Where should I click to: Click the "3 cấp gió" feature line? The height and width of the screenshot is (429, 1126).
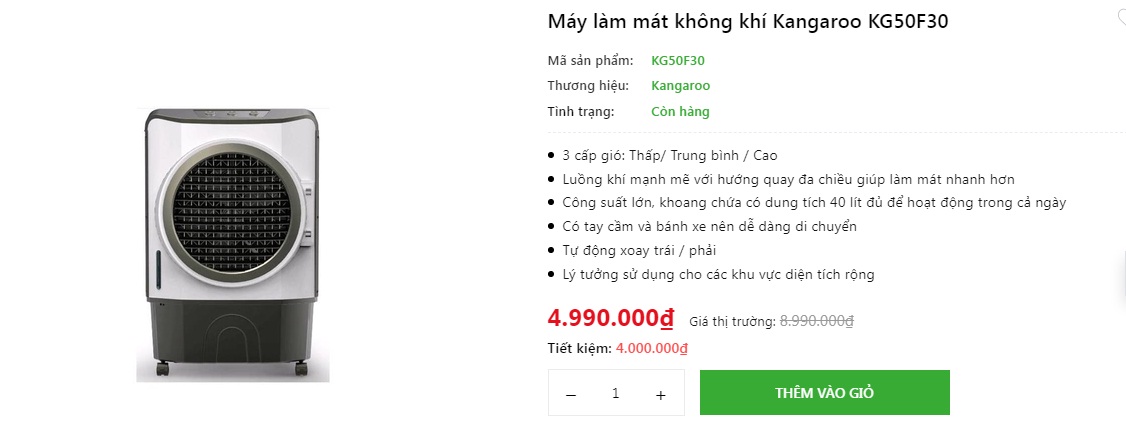pyautogui.click(x=670, y=155)
